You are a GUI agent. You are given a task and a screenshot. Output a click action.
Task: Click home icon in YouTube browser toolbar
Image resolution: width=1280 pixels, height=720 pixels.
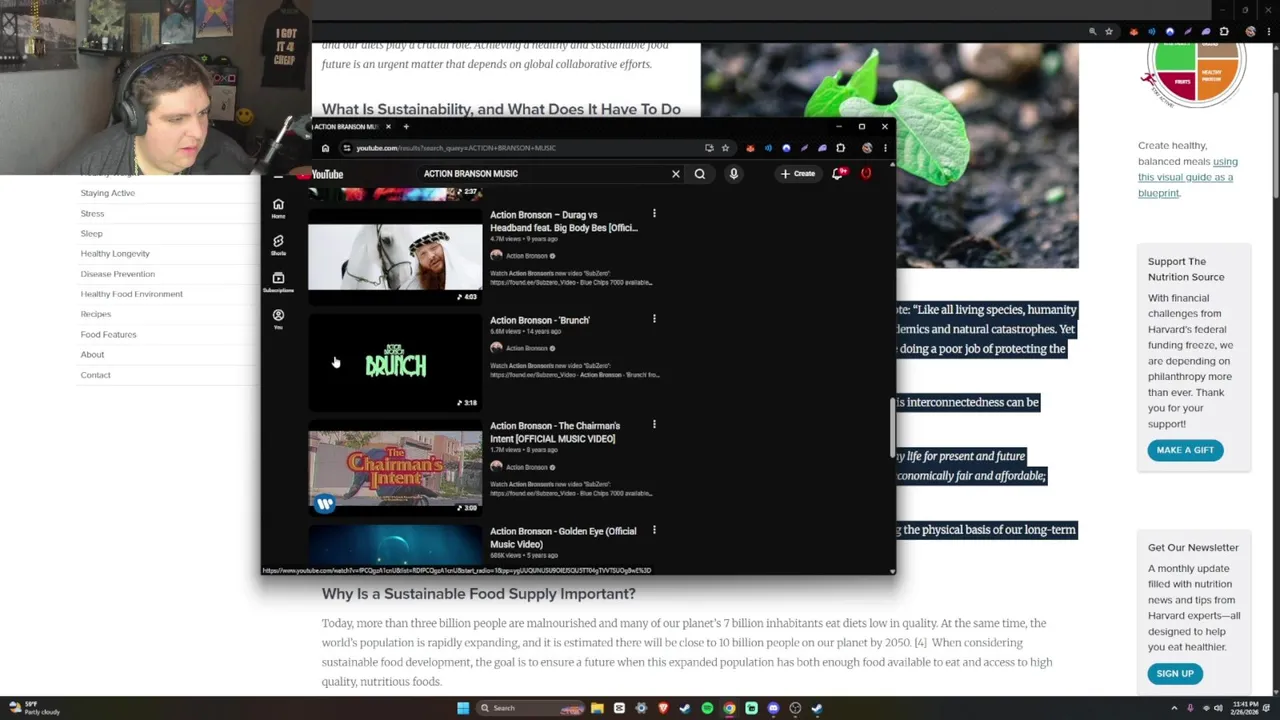pos(325,148)
